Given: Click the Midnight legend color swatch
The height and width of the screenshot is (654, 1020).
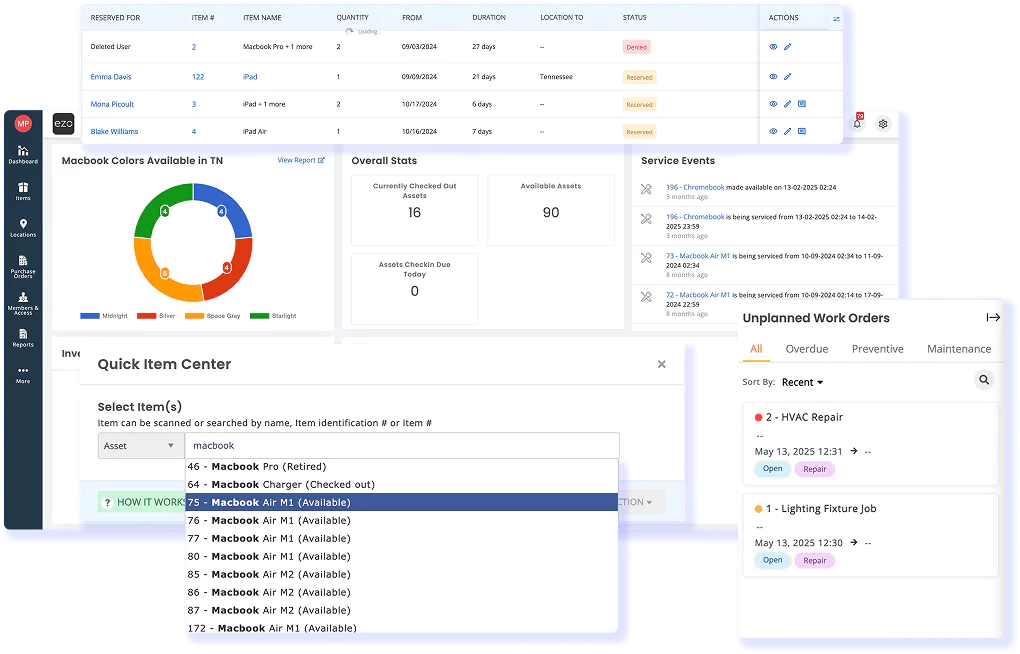Looking at the screenshot, I should [90, 316].
